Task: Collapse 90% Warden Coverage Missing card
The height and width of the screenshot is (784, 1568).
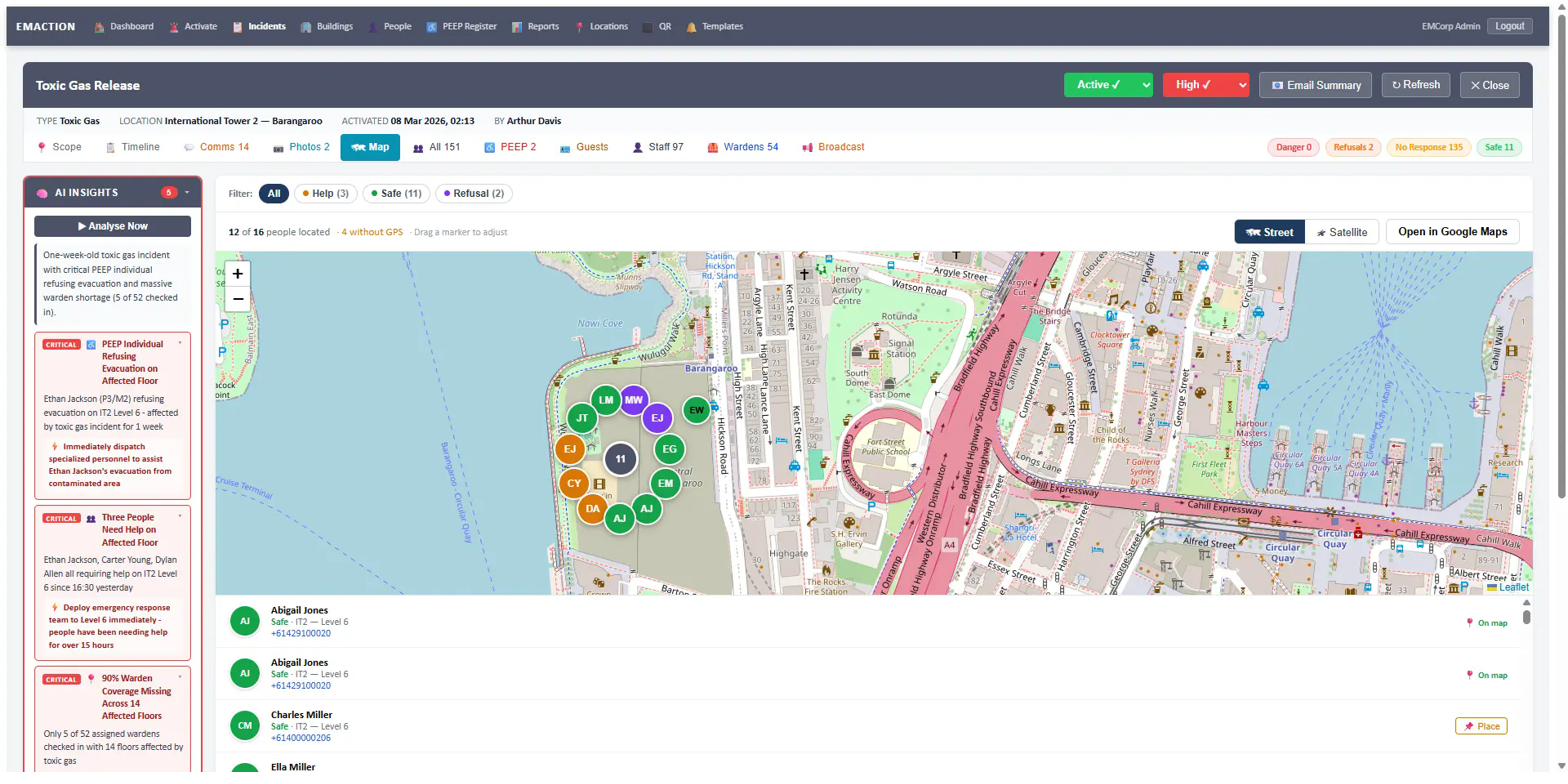Action: tap(180, 679)
